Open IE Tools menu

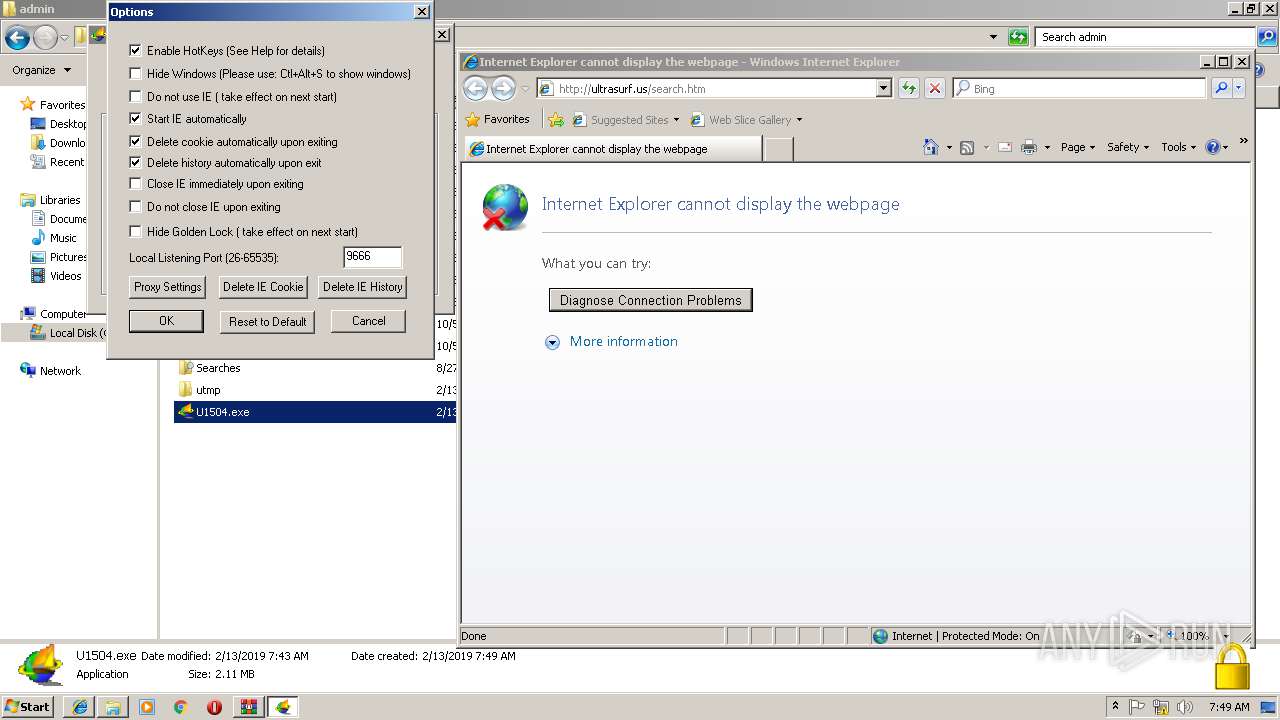[1179, 147]
